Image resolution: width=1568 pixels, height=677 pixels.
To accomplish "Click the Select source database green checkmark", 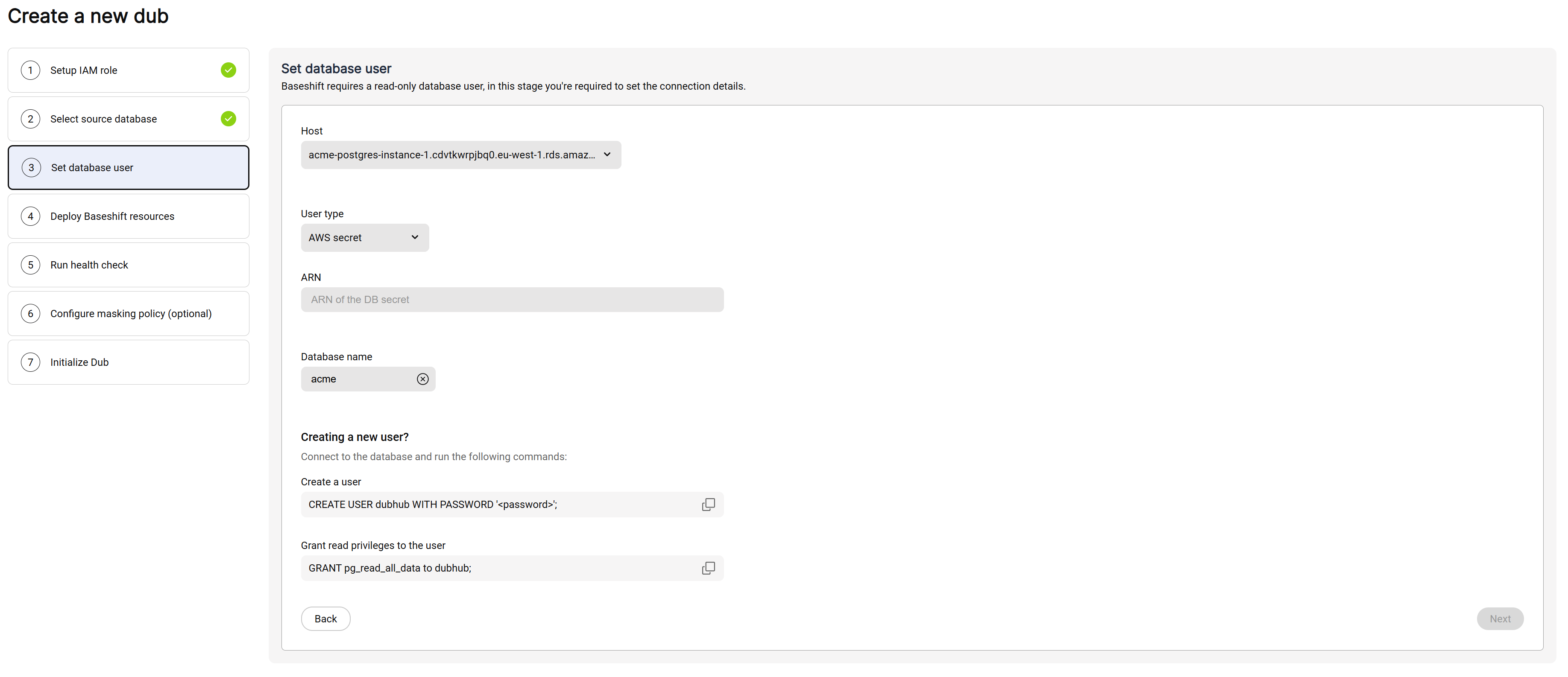I will pos(228,119).
